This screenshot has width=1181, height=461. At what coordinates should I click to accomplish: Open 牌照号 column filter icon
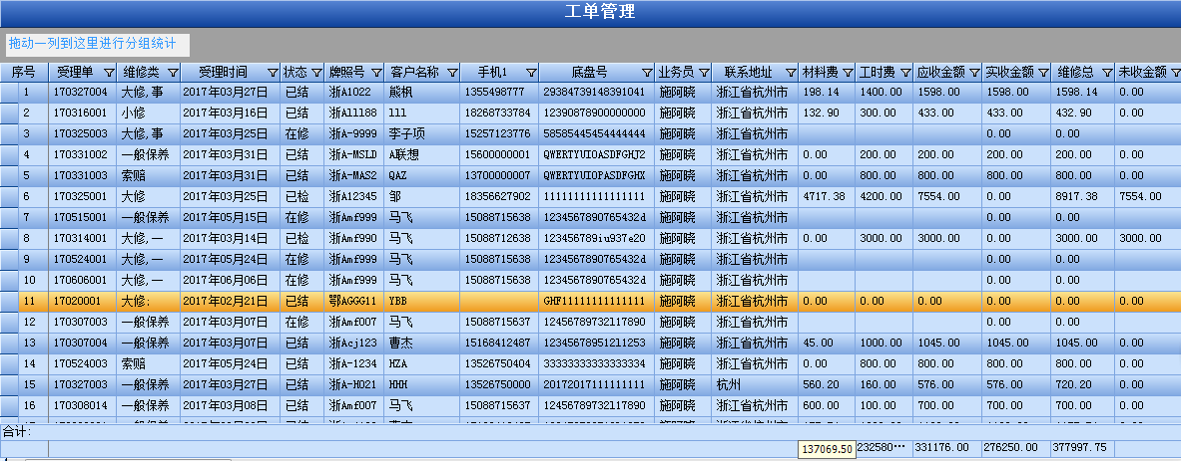click(x=376, y=73)
